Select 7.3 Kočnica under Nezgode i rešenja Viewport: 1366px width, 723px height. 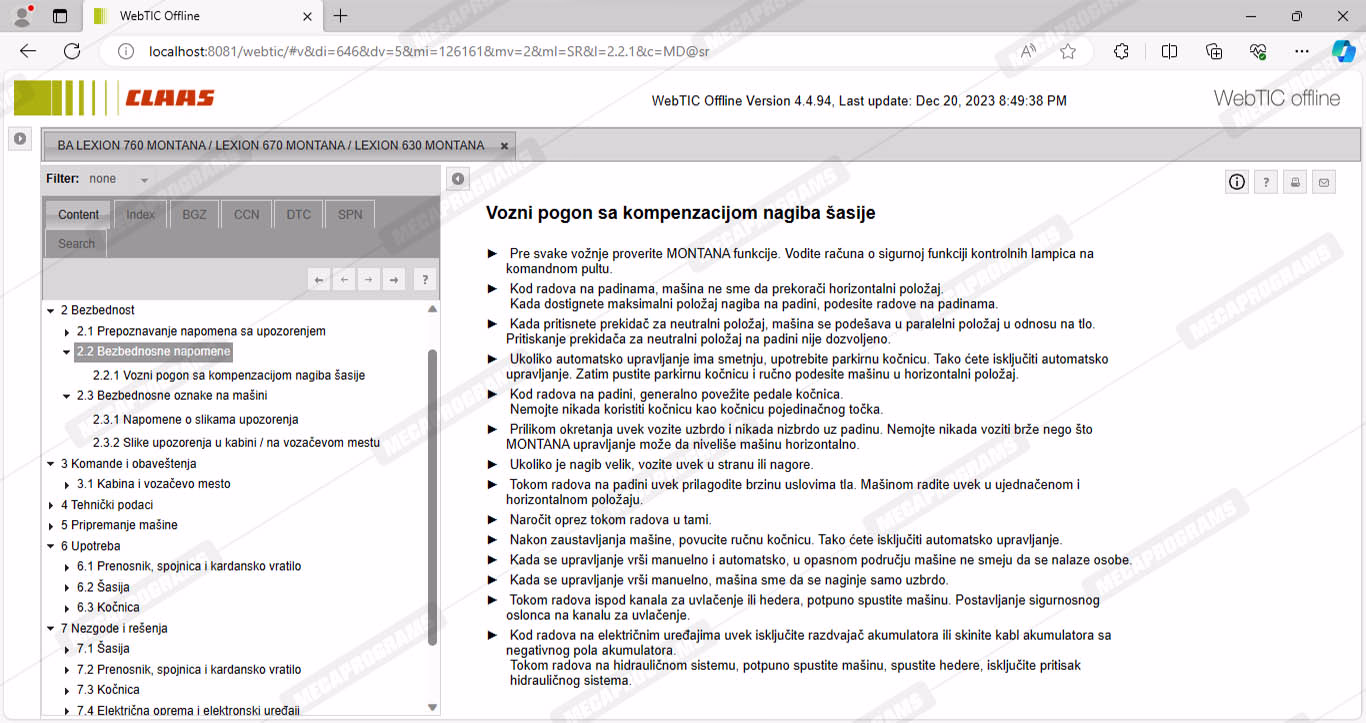click(x=108, y=690)
